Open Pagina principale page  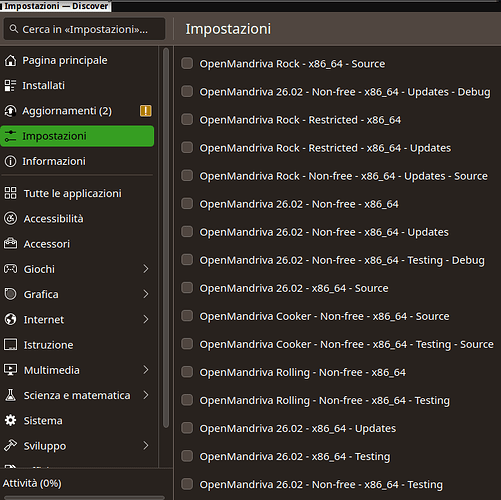click(77, 61)
